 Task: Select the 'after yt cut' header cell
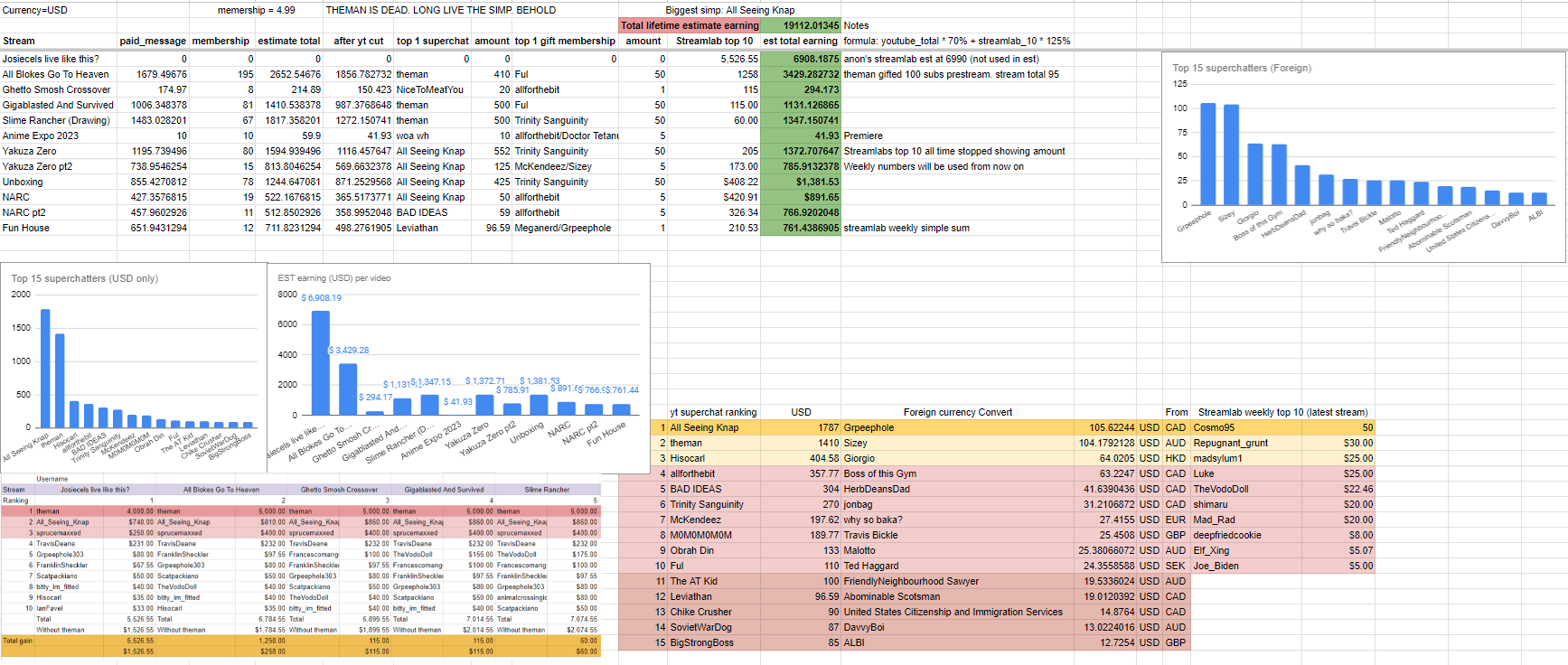click(358, 41)
